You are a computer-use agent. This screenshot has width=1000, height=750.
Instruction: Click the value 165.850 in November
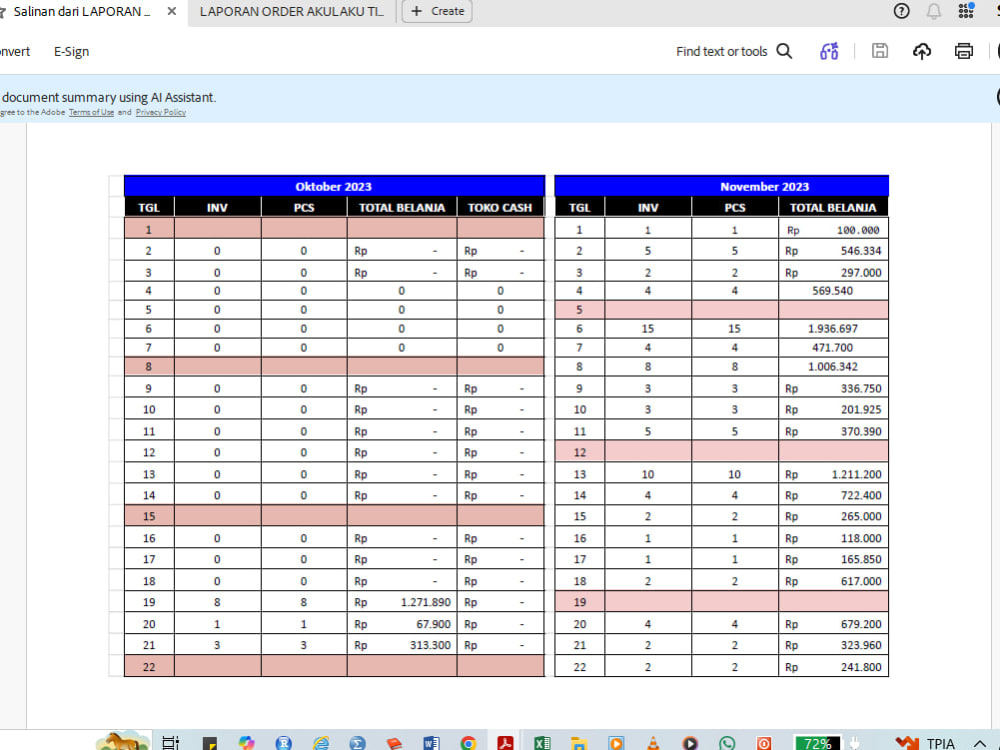861,559
